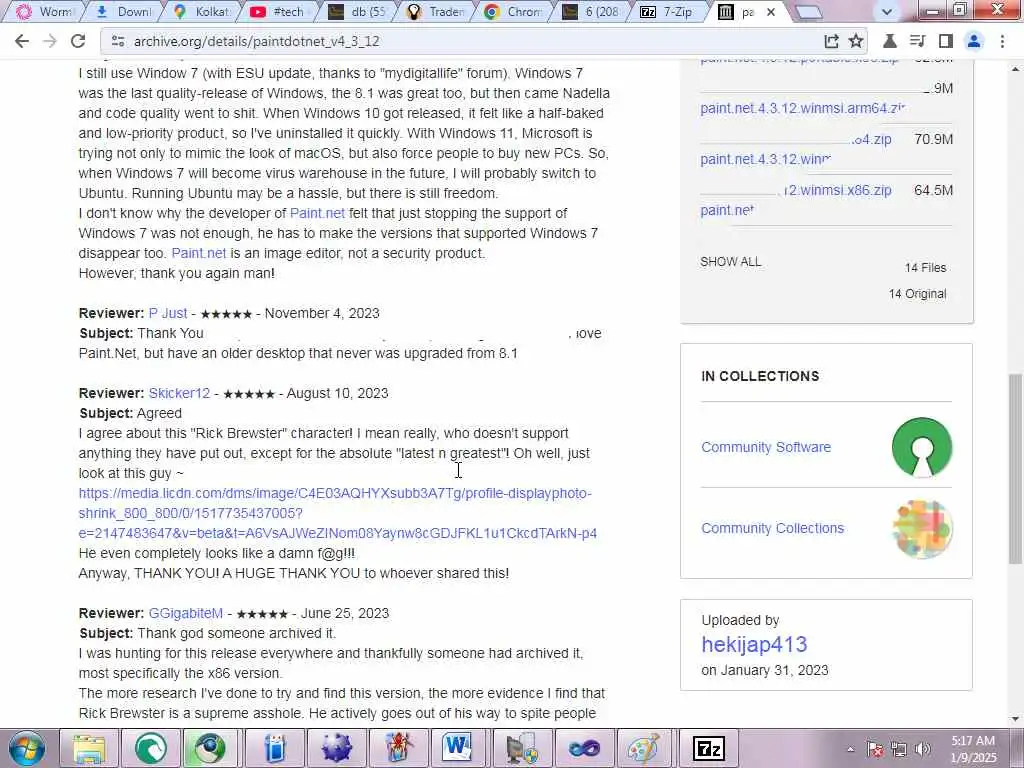Click the vertical page scrollbar thumb

(x=1016, y=469)
